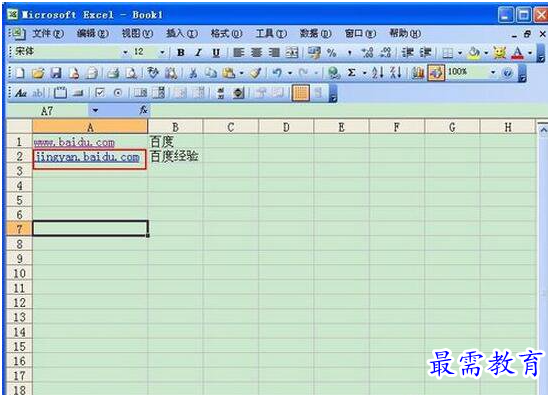Click the fx Insert Function button
This screenshot has width=551, height=395.
point(143,111)
